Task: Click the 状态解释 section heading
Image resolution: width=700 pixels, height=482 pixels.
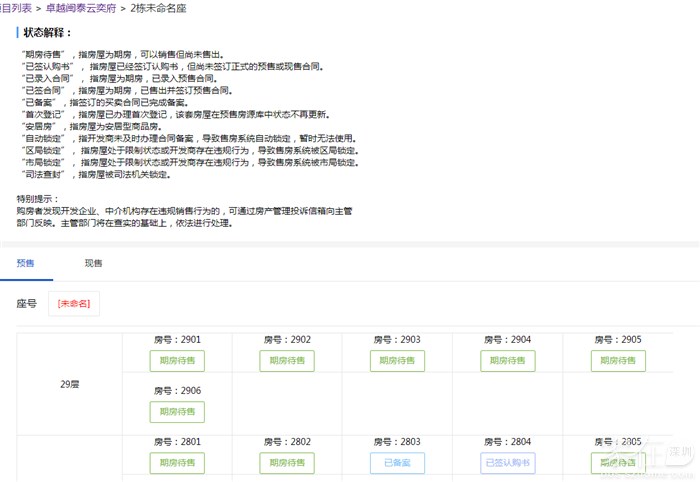Action: pyautogui.click(x=48, y=33)
